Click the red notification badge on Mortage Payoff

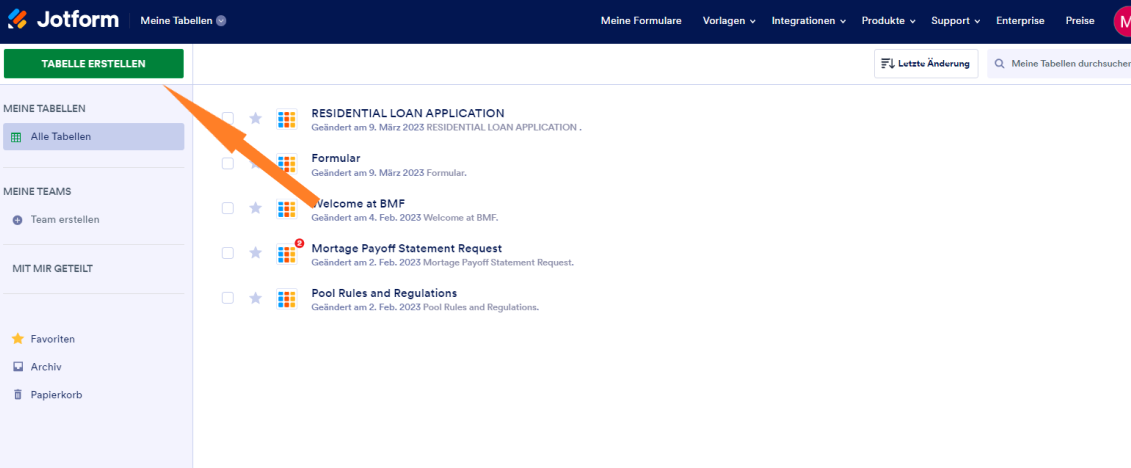coord(299,244)
